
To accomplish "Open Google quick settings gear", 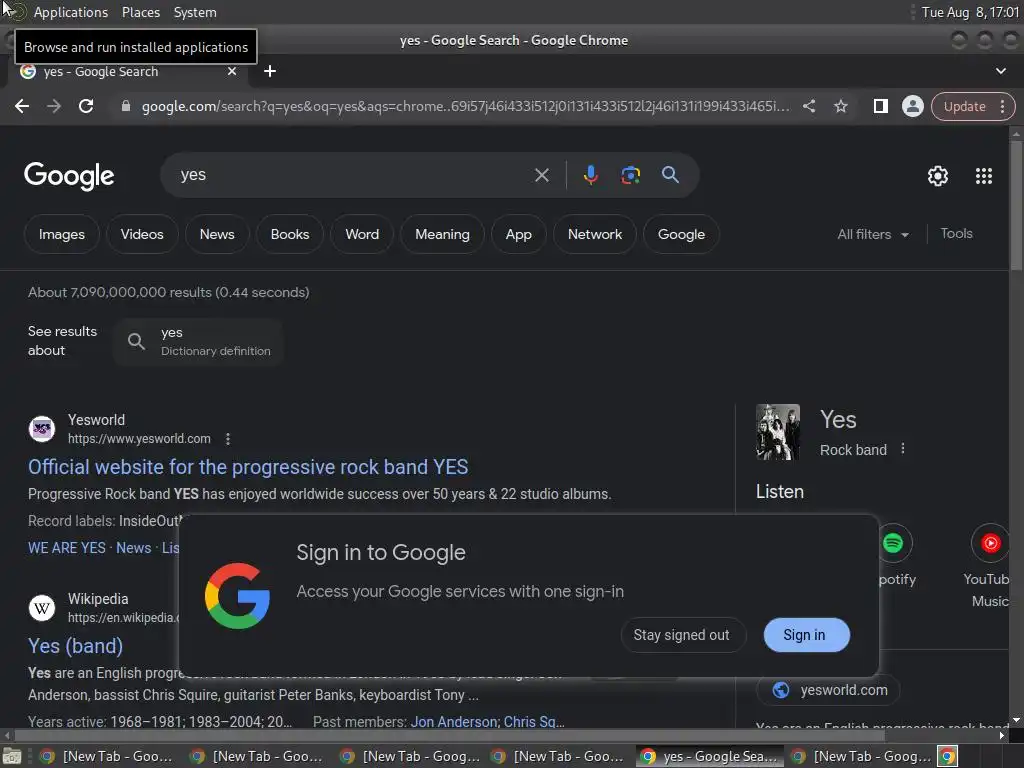I will (938, 176).
